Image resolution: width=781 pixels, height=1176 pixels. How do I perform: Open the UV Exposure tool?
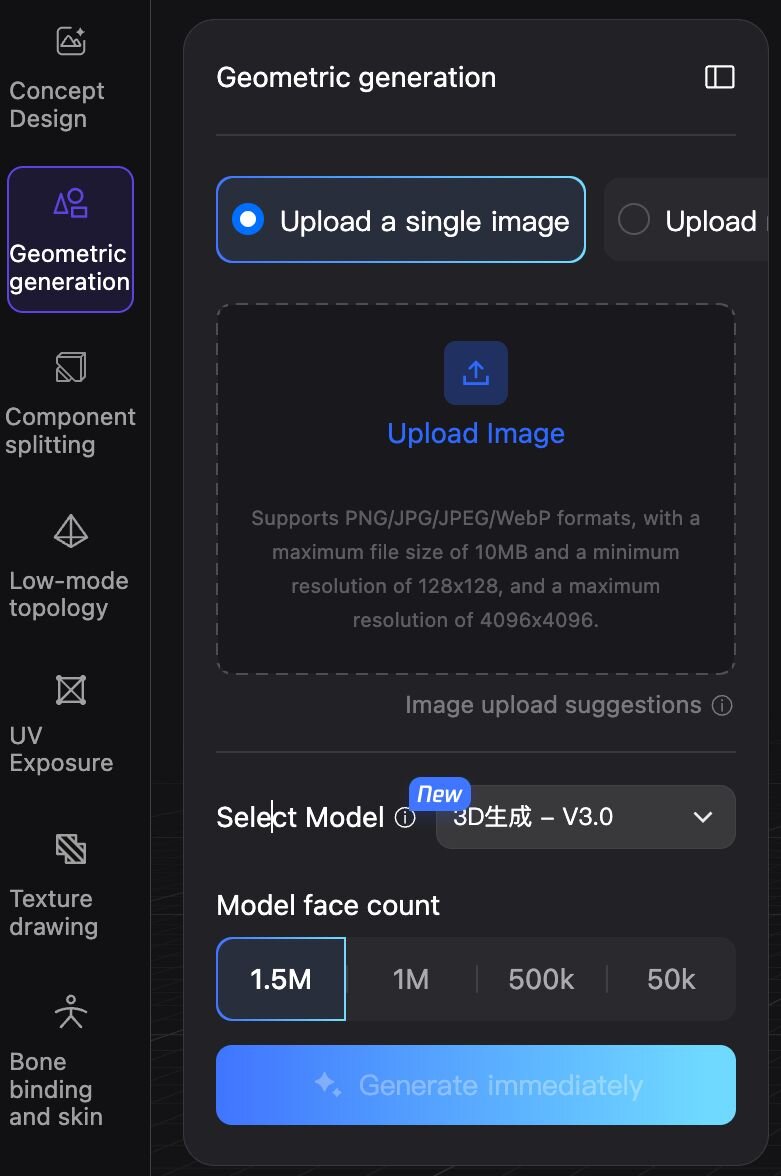pos(70,724)
